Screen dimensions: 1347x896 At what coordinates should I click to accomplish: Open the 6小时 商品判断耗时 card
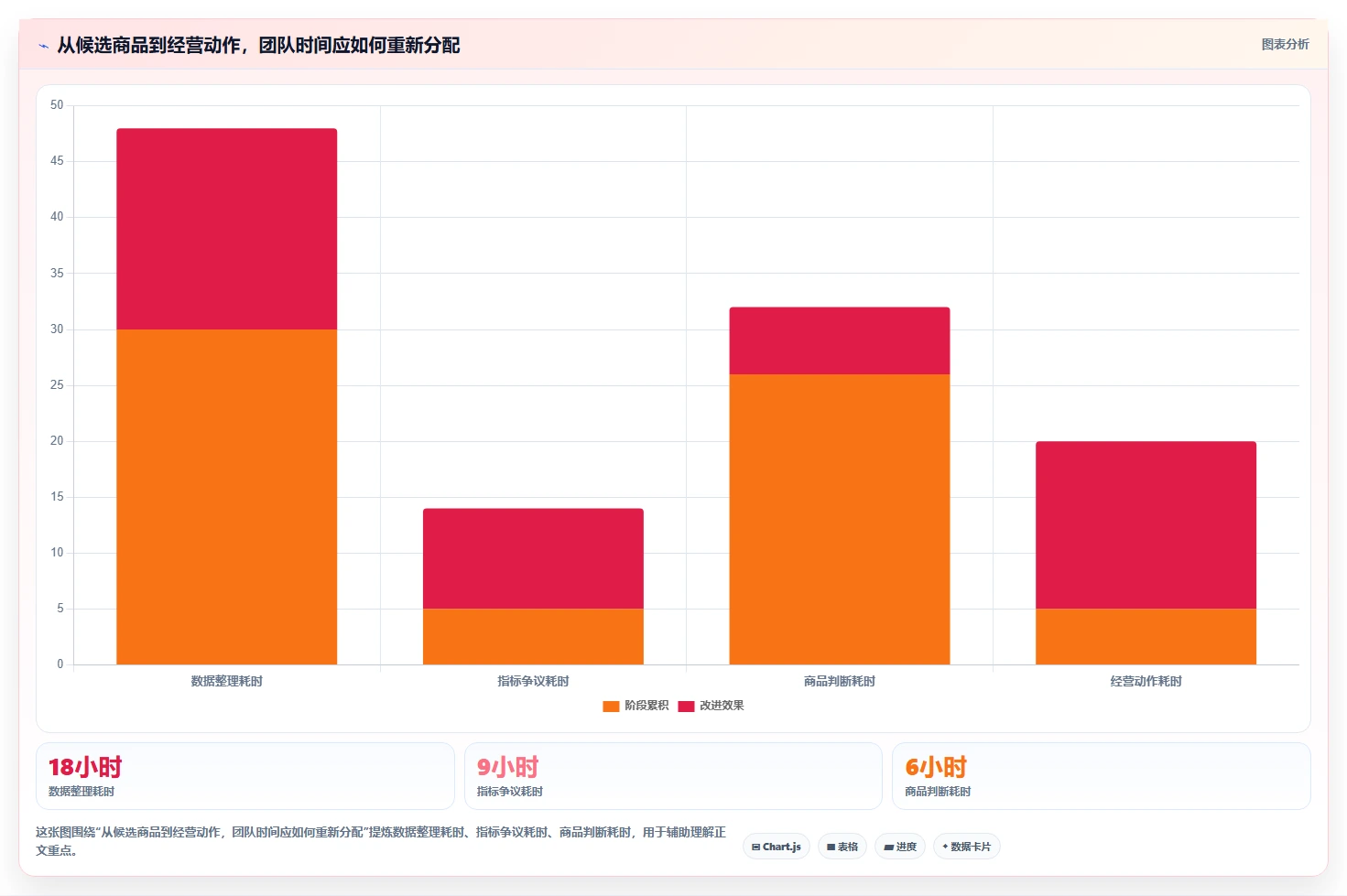1102,776
